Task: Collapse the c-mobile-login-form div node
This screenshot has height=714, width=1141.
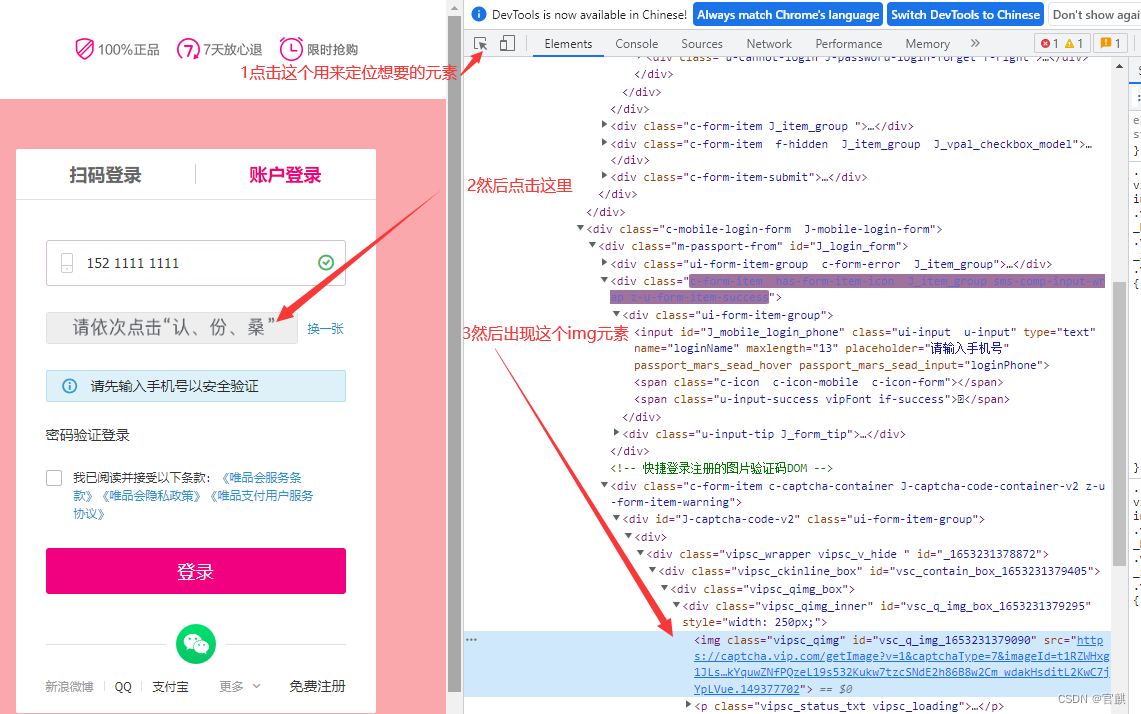Action: pyautogui.click(x=580, y=229)
